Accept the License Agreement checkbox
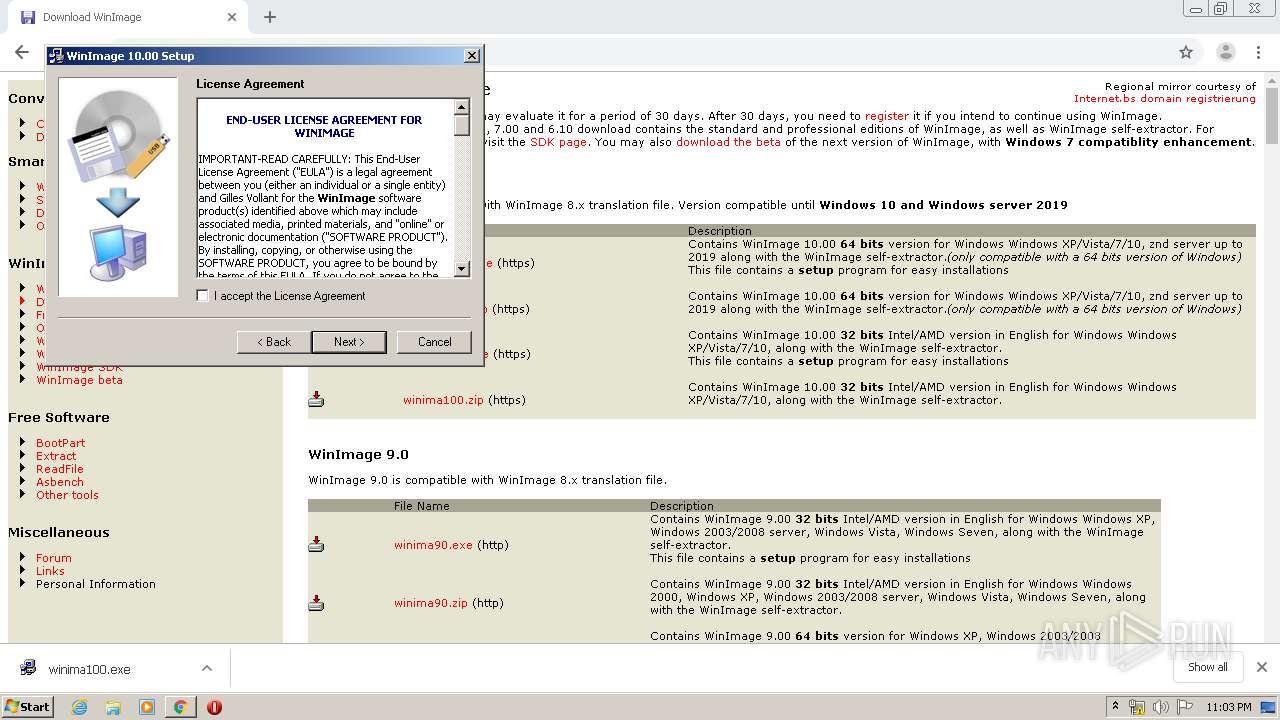The image size is (1280, 720). (x=203, y=296)
